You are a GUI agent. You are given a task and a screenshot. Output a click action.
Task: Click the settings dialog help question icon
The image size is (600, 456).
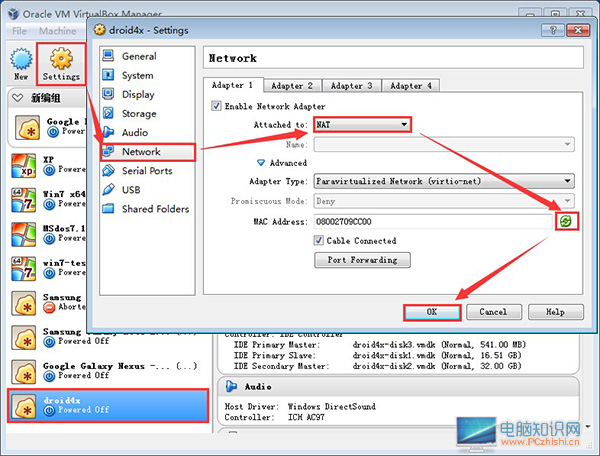pos(553,29)
